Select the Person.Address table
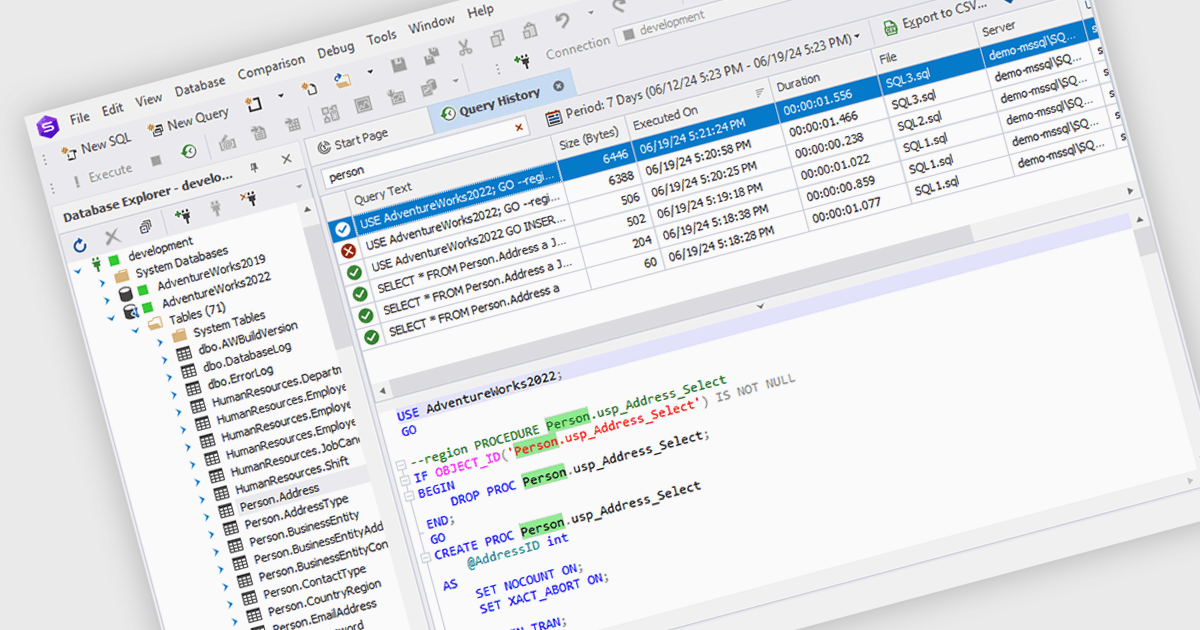Viewport: 1200px width, 630px height. coord(279,497)
